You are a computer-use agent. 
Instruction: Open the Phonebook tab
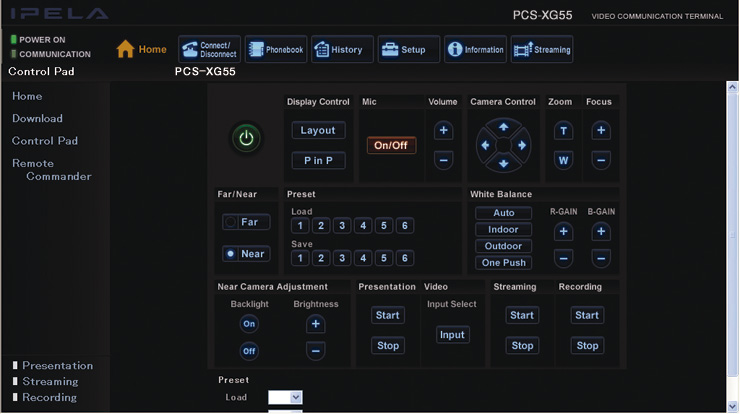pyautogui.click(x=275, y=50)
